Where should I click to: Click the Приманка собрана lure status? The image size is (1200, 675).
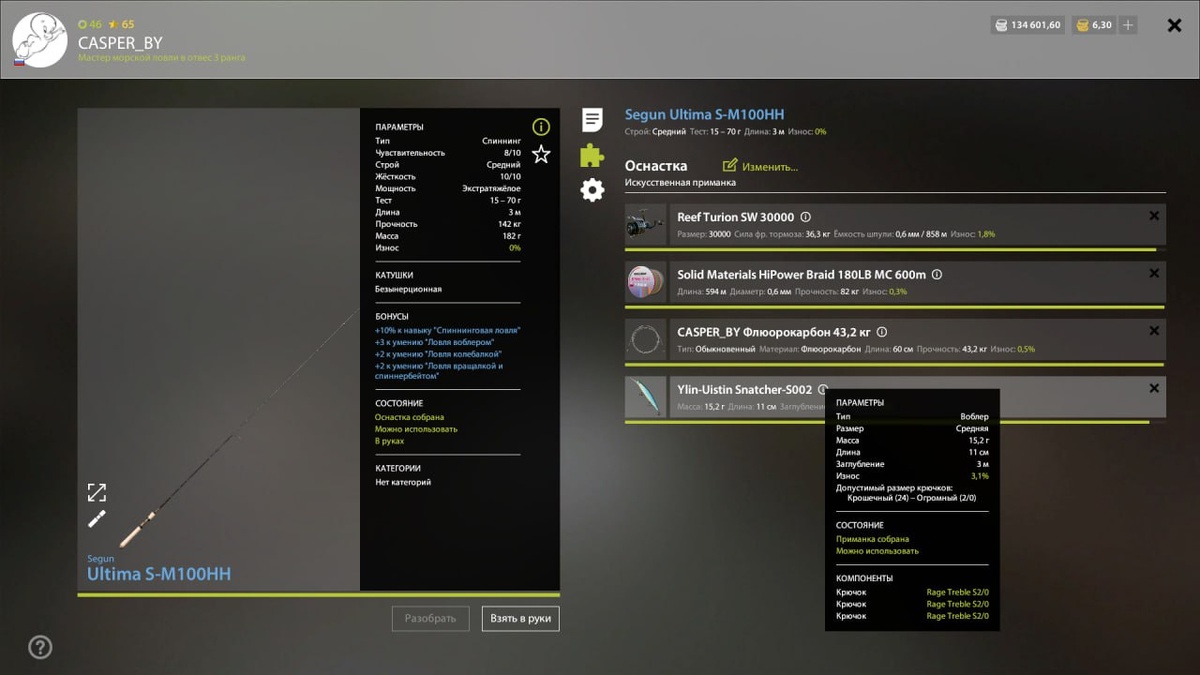[872, 539]
